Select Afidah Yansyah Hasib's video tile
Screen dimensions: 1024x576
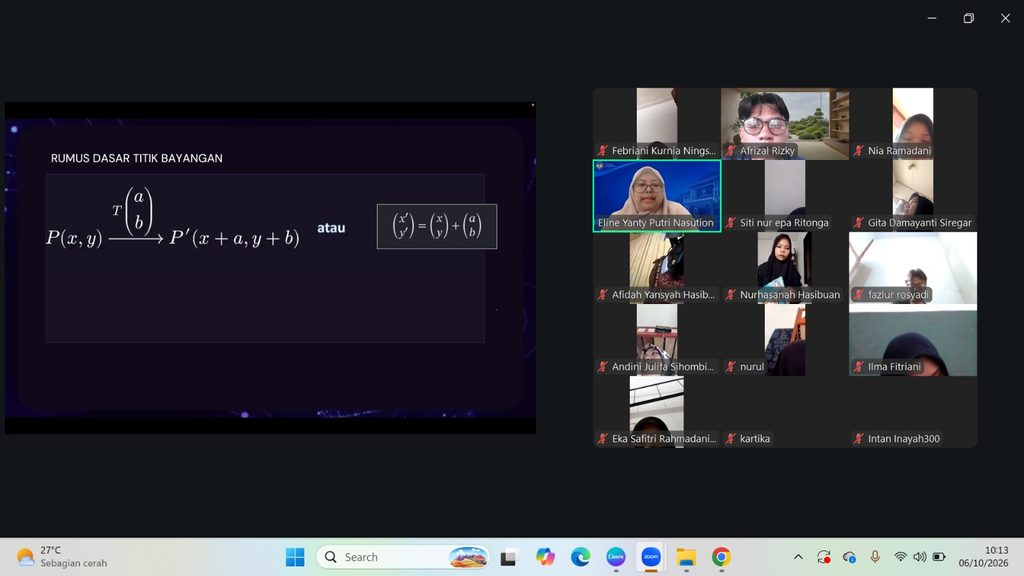(657, 268)
